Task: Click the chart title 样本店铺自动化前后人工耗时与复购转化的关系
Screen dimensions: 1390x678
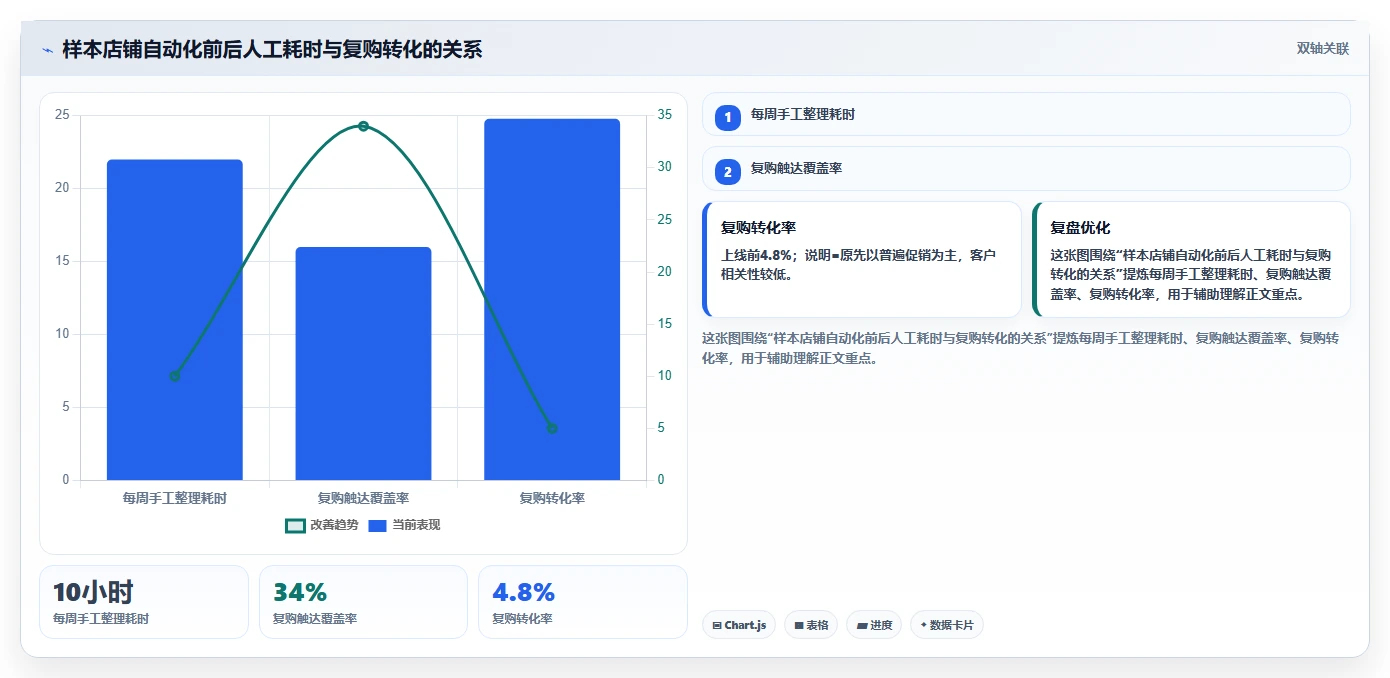Action: tap(272, 49)
